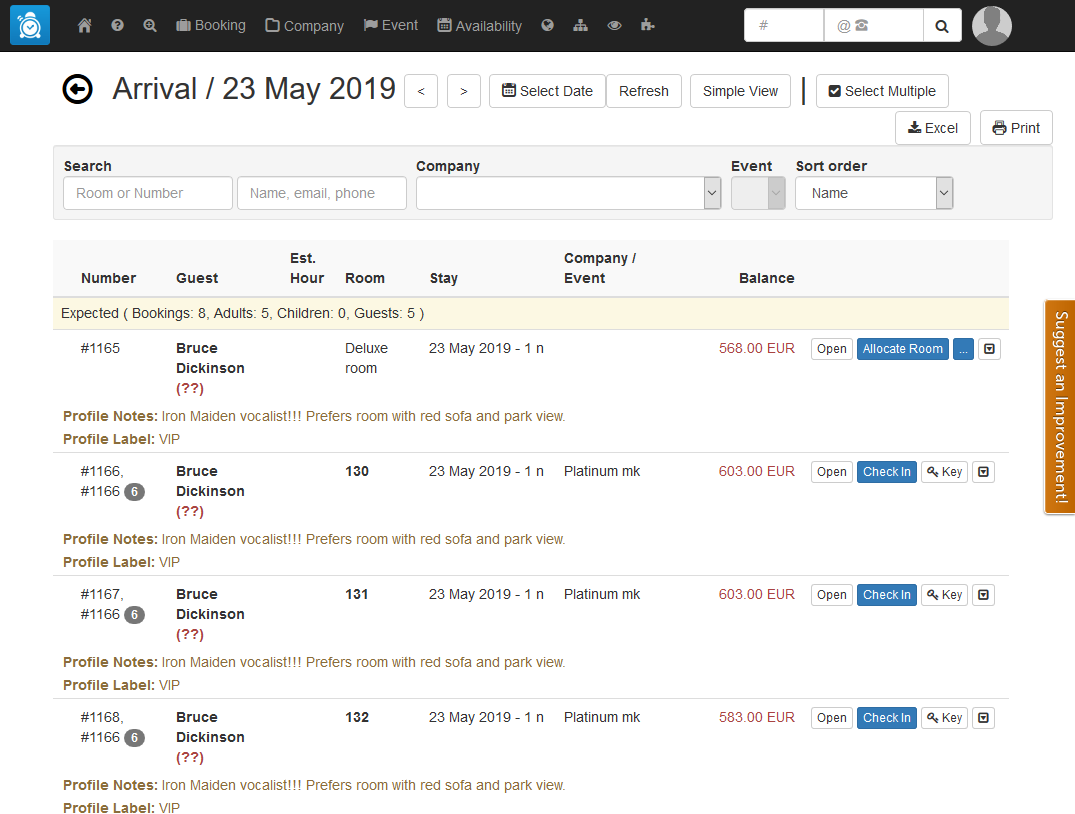Click the sitemap hierarchy icon

coord(580,26)
